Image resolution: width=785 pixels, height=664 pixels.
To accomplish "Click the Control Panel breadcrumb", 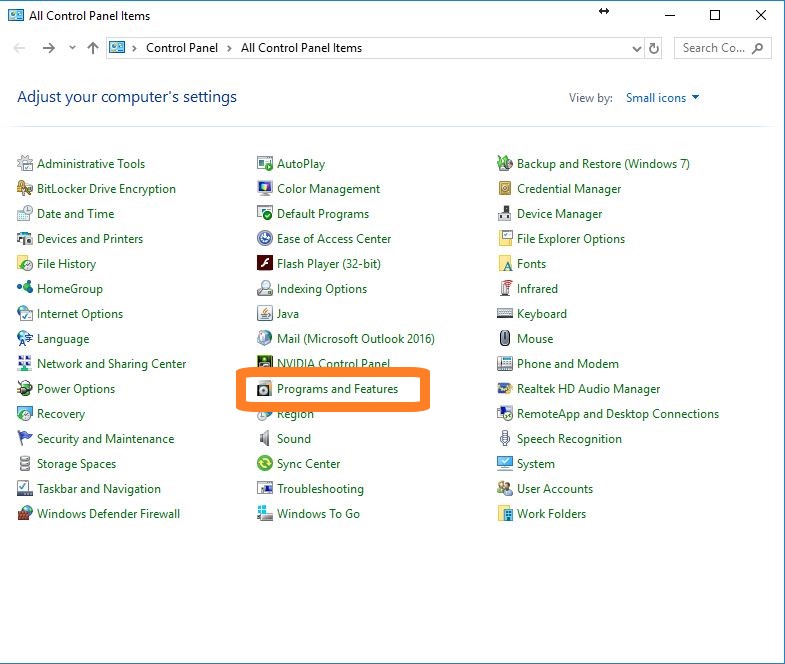I will point(182,48).
